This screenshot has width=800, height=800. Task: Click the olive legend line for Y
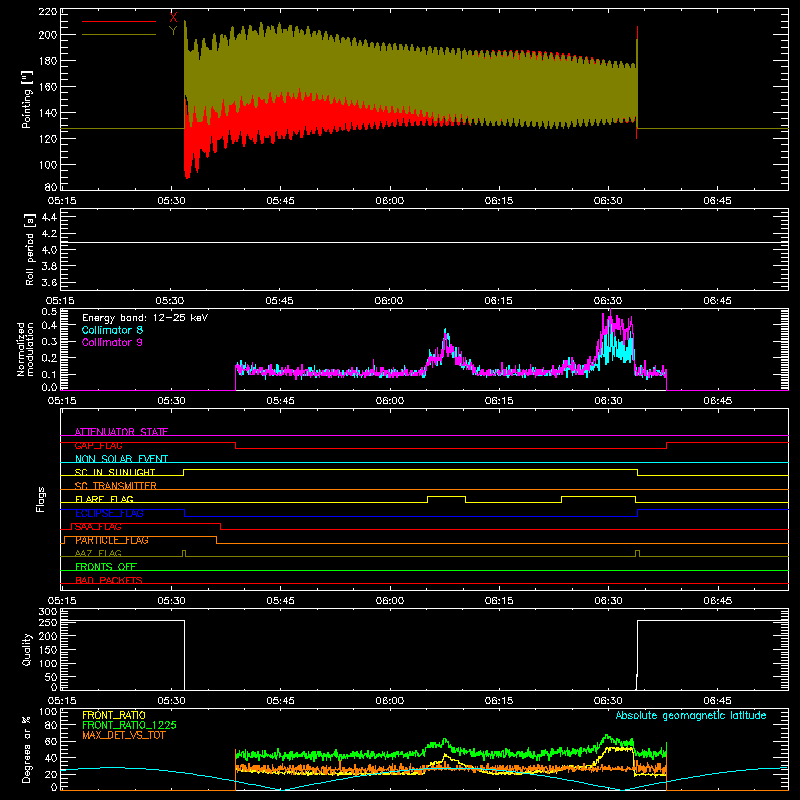point(119,34)
